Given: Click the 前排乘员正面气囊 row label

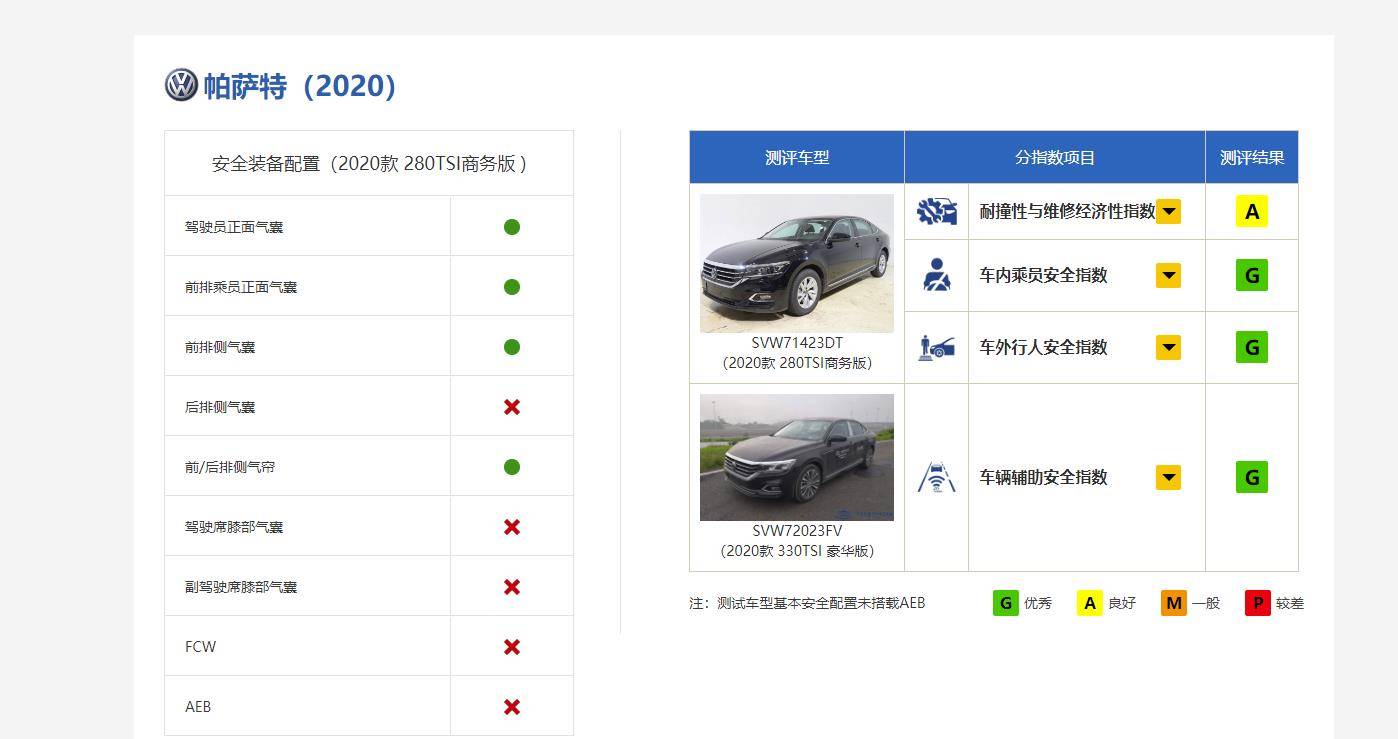Looking at the screenshot, I should (241, 287).
